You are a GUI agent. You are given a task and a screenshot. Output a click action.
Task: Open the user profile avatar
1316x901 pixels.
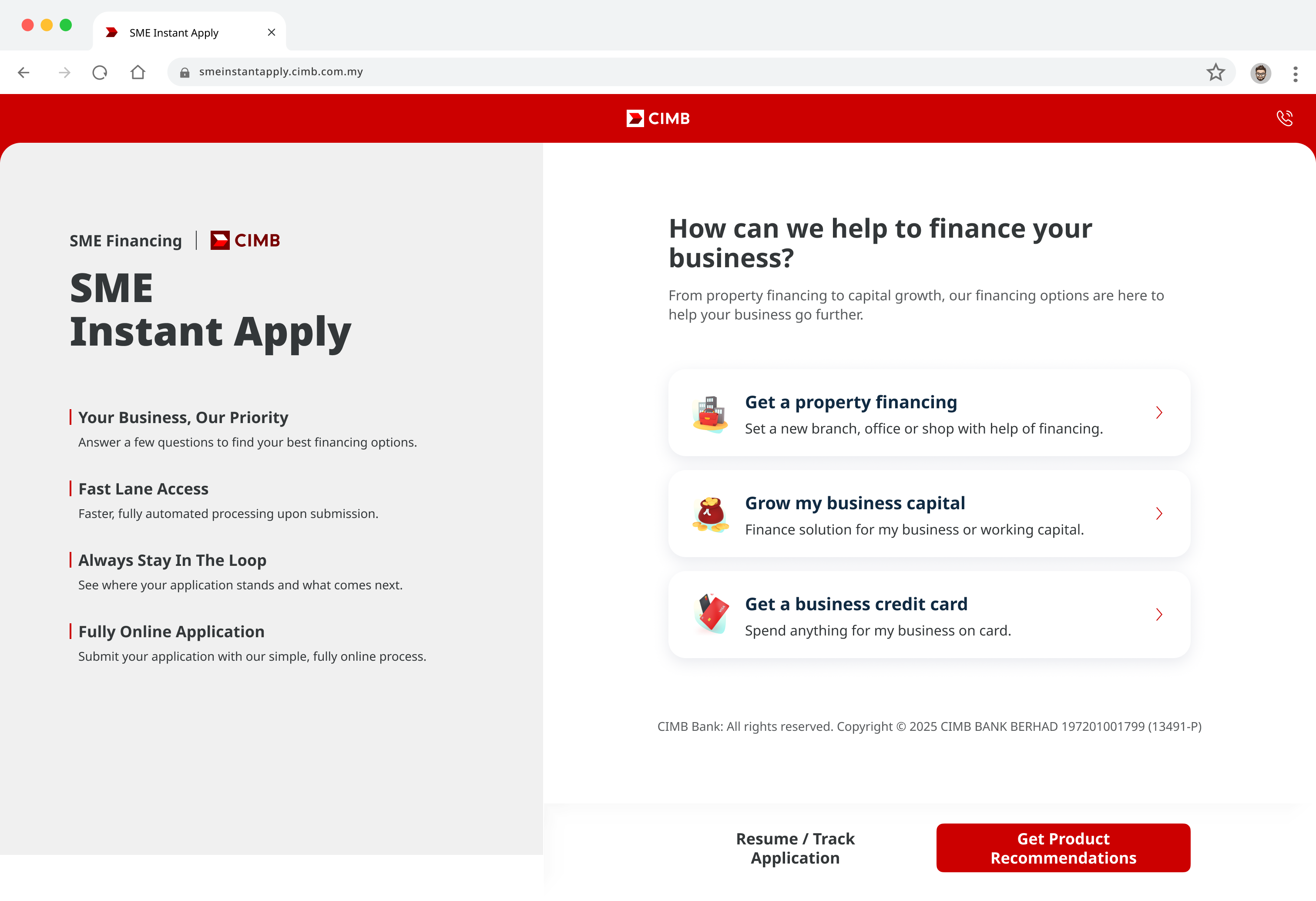point(1260,73)
